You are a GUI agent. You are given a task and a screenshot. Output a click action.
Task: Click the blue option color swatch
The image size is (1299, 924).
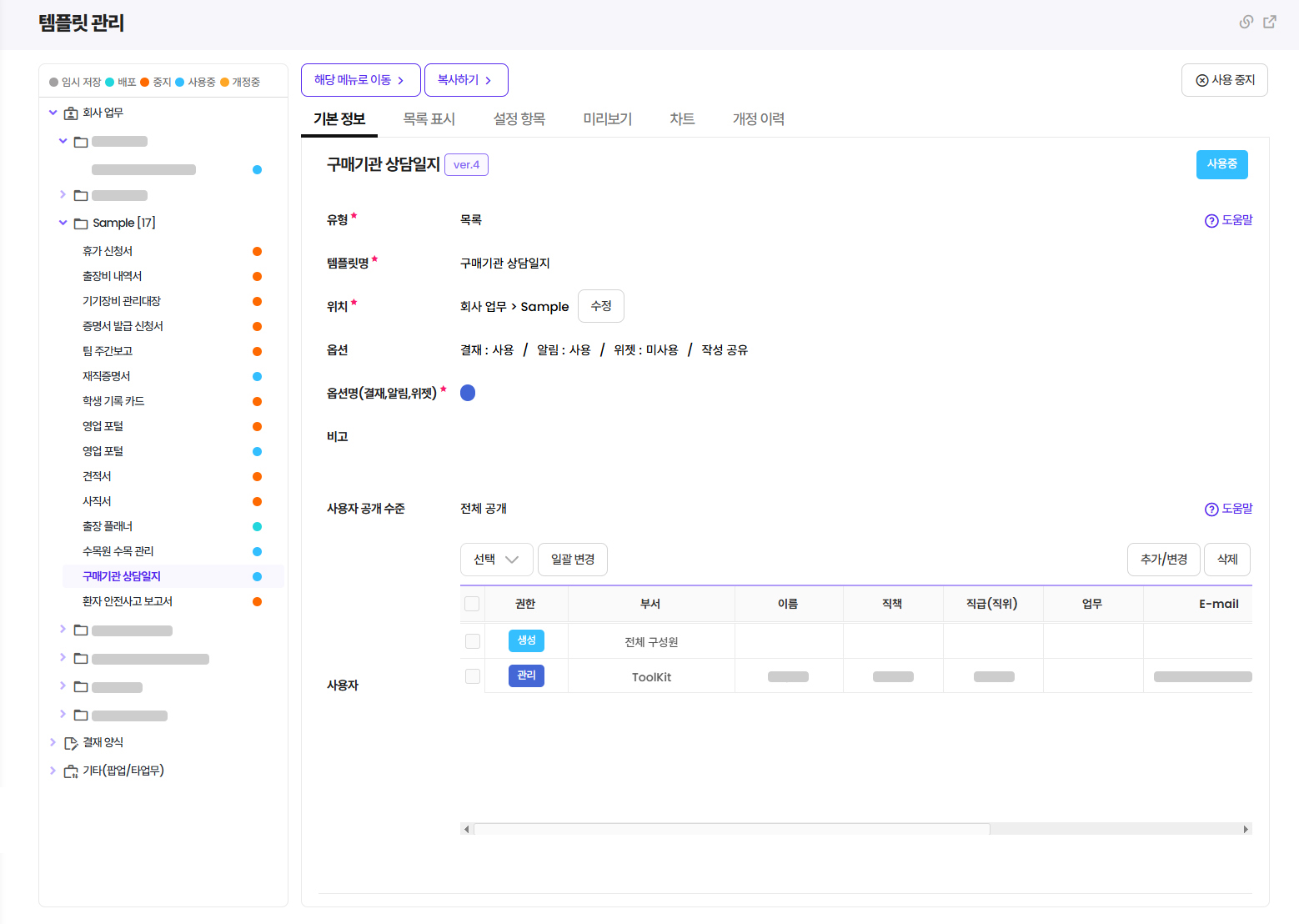click(x=468, y=393)
